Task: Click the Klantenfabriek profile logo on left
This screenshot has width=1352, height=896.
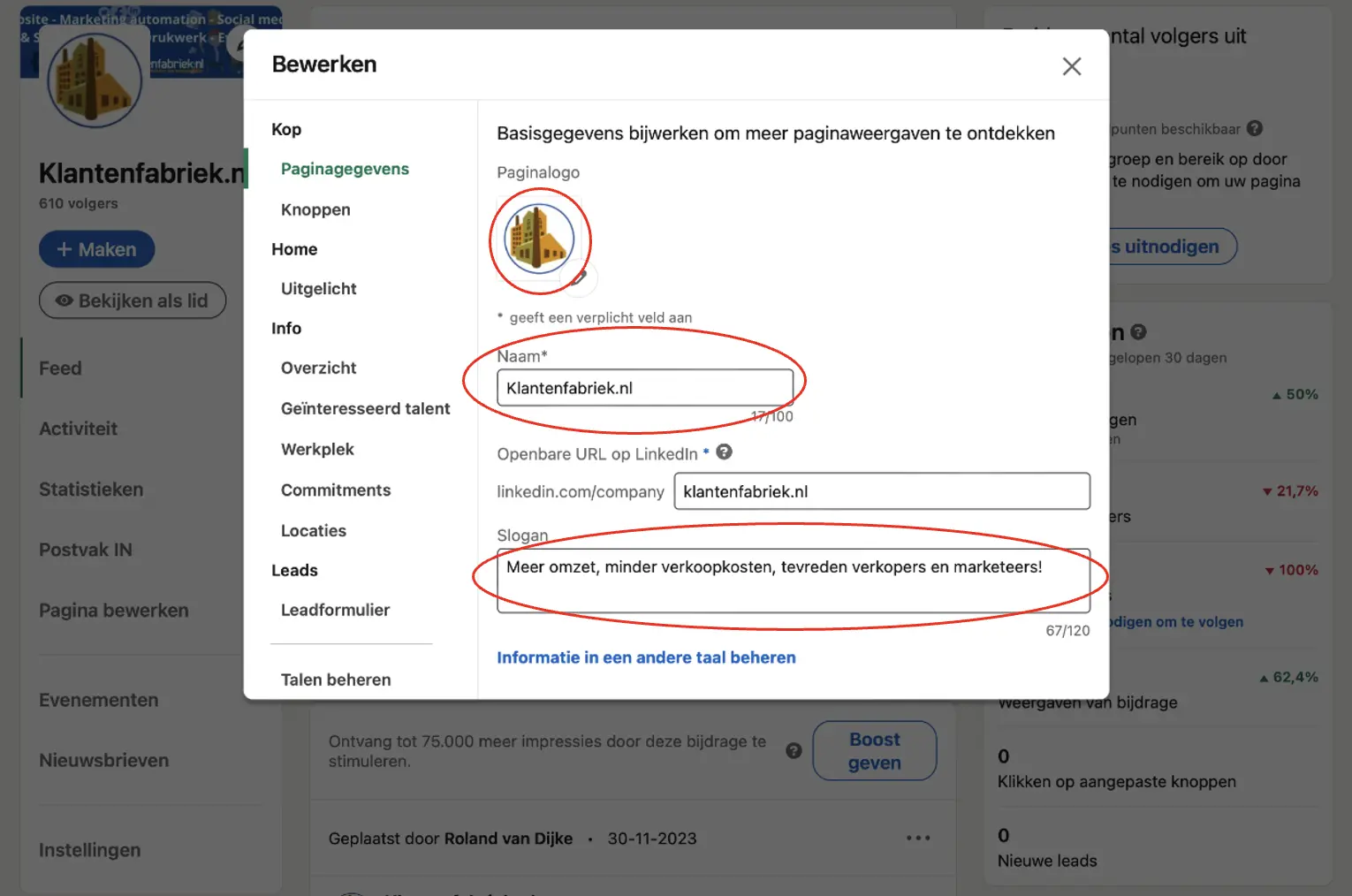Action: [95, 80]
